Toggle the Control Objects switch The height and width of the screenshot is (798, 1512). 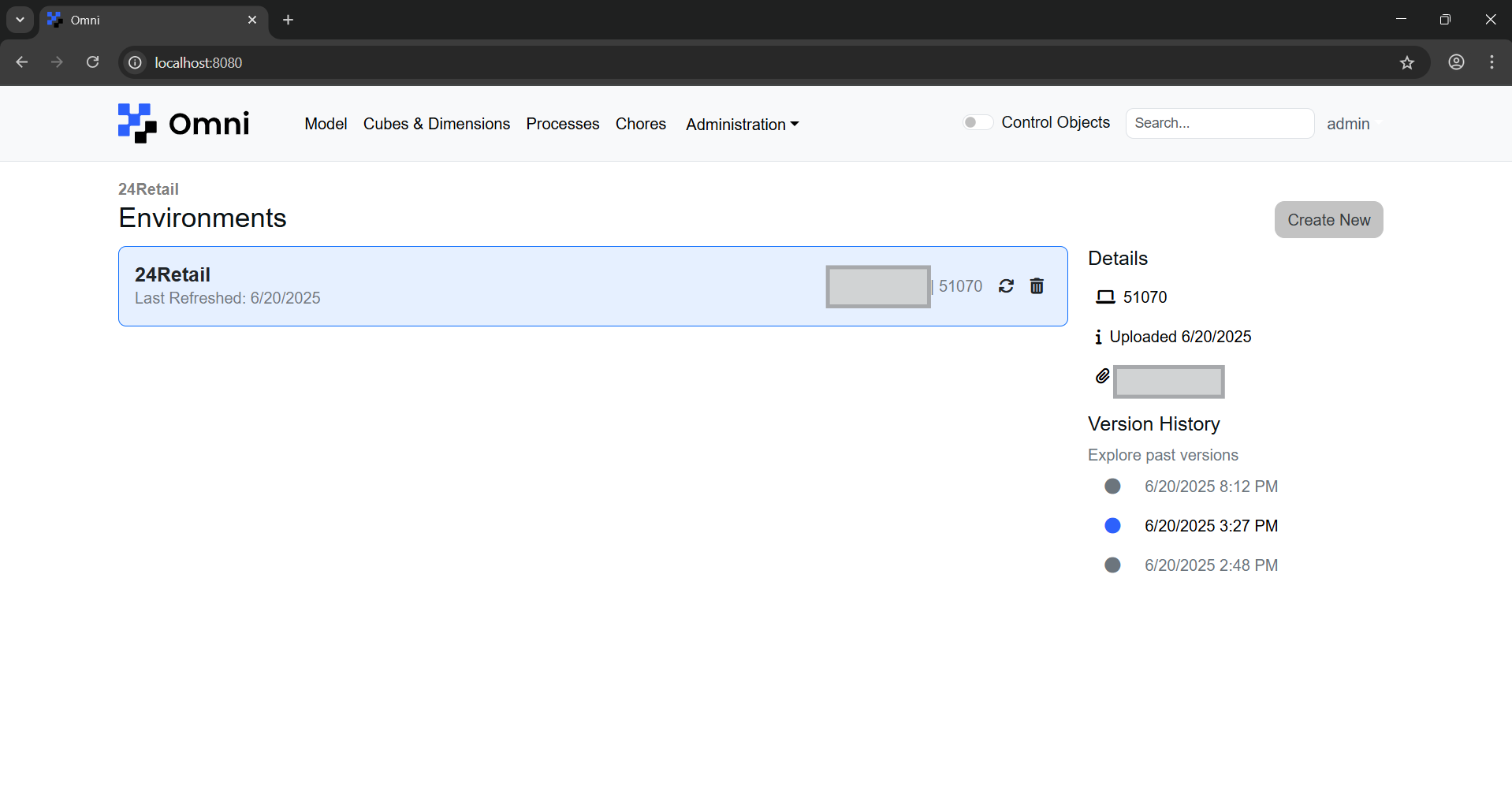[x=978, y=122]
